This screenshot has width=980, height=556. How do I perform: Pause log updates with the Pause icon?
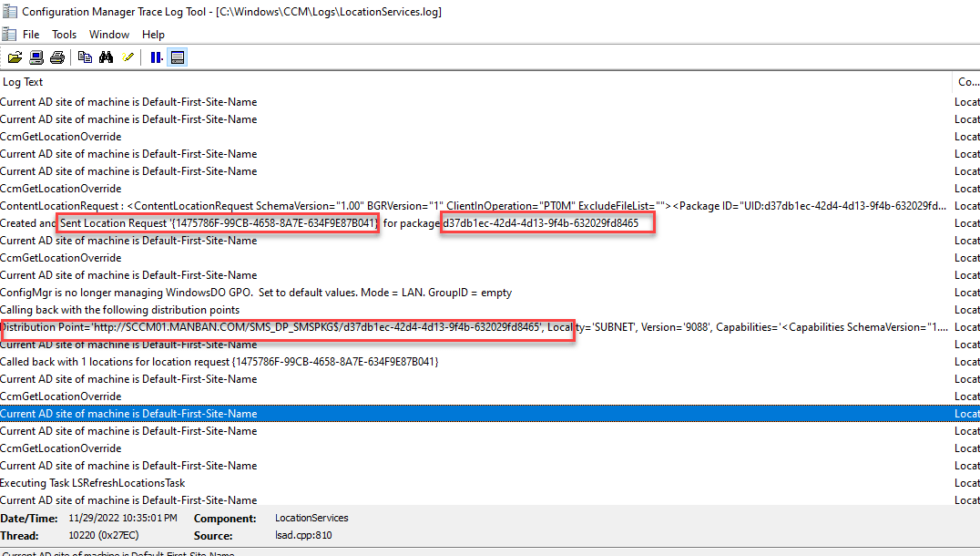(156, 57)
